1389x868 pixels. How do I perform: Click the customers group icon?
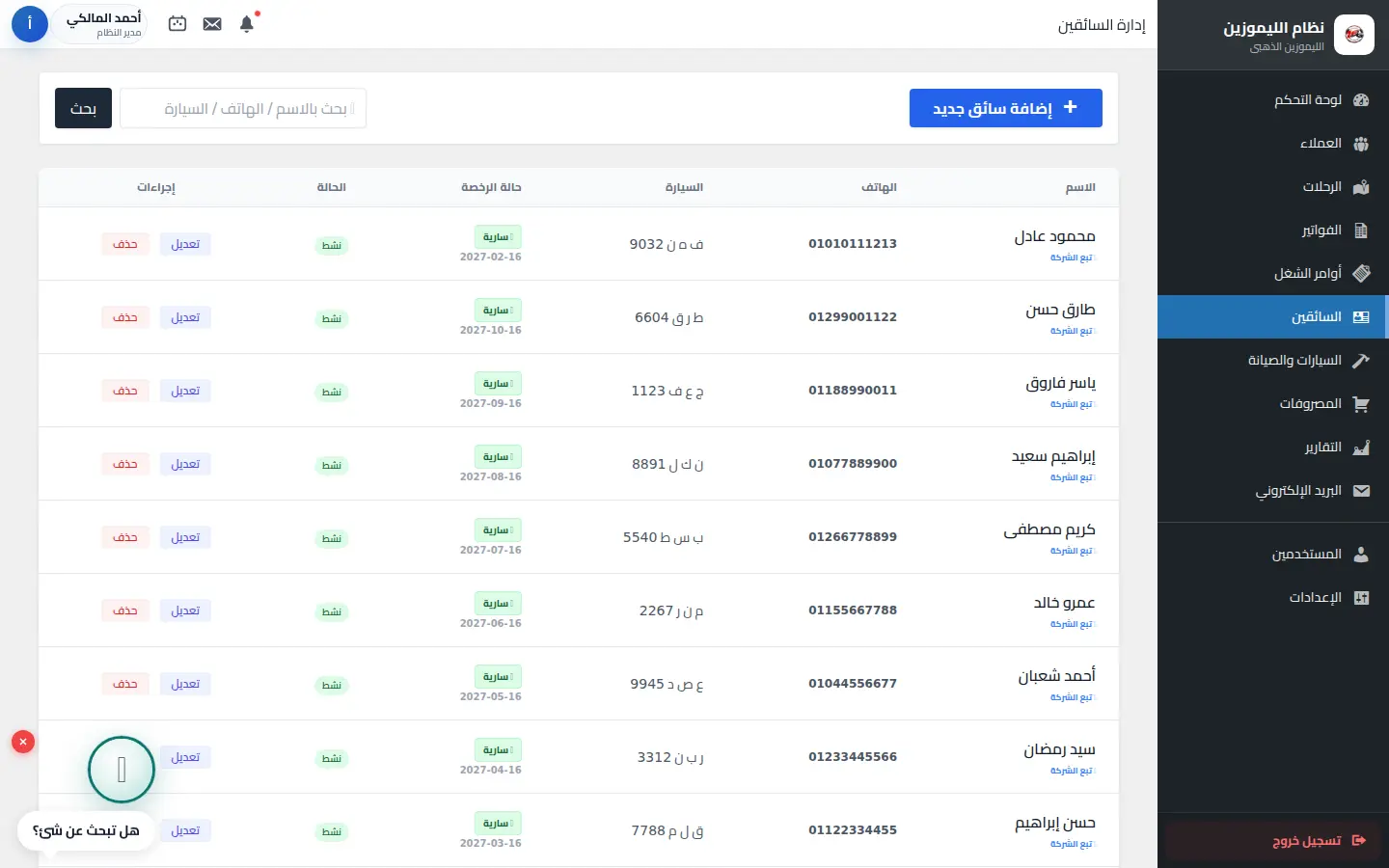pos(1361,144)
